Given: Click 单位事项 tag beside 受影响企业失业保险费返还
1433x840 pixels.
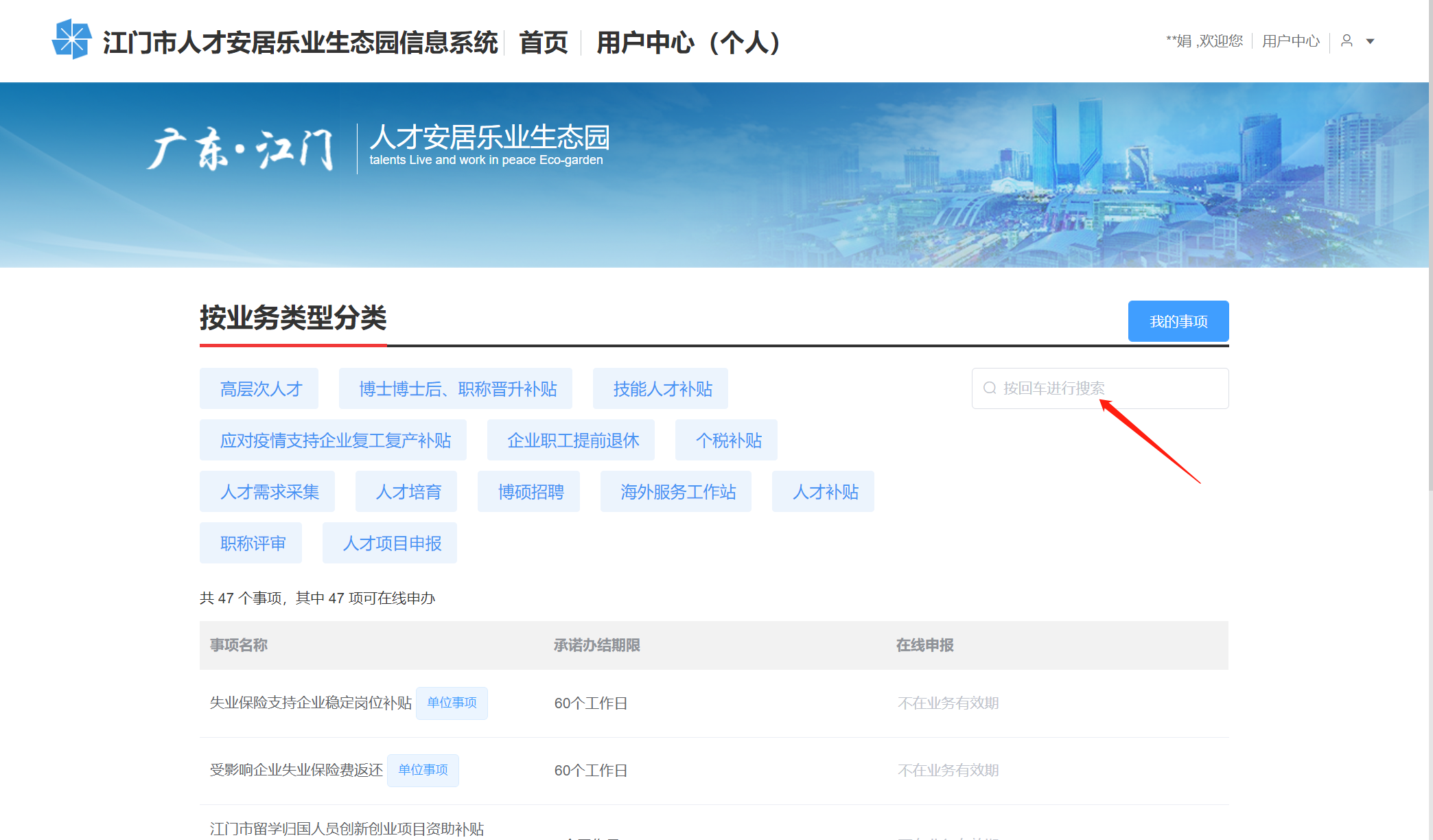Looking at the screenshot, I should [x=423, y=770].
